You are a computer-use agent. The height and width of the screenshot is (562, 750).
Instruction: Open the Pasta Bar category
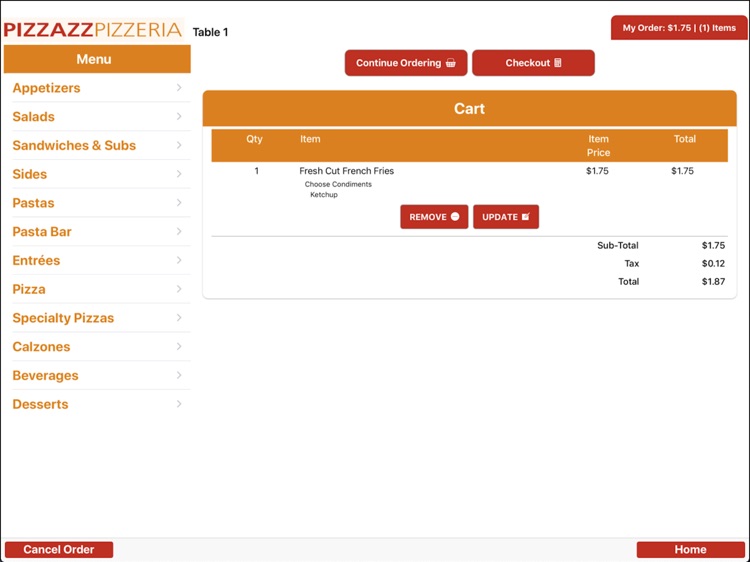pos(97,231)
